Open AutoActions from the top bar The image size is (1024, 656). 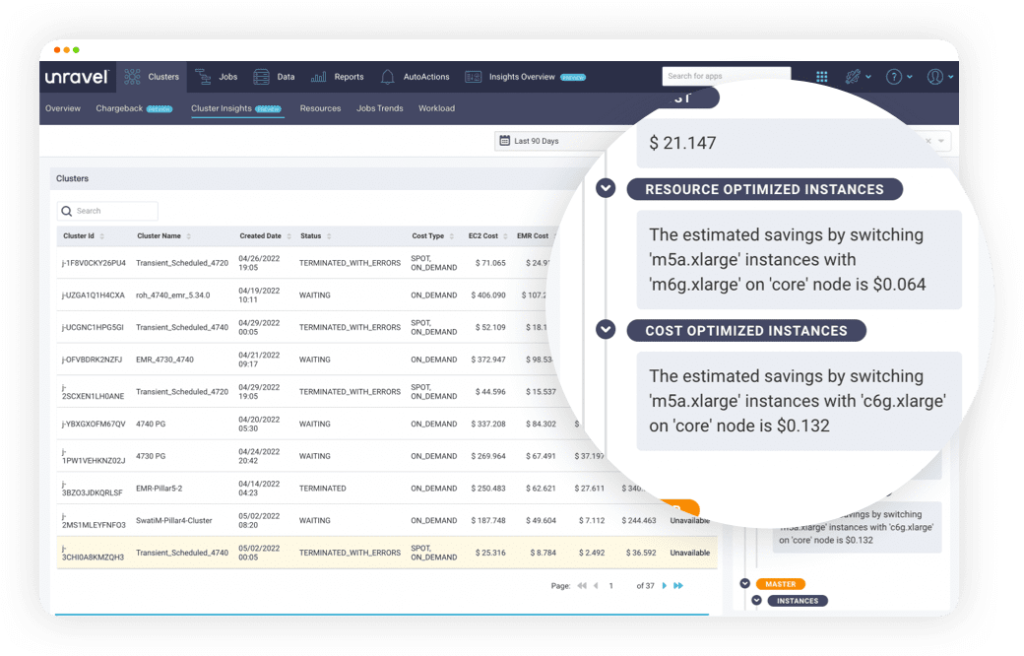coord(415,76)
